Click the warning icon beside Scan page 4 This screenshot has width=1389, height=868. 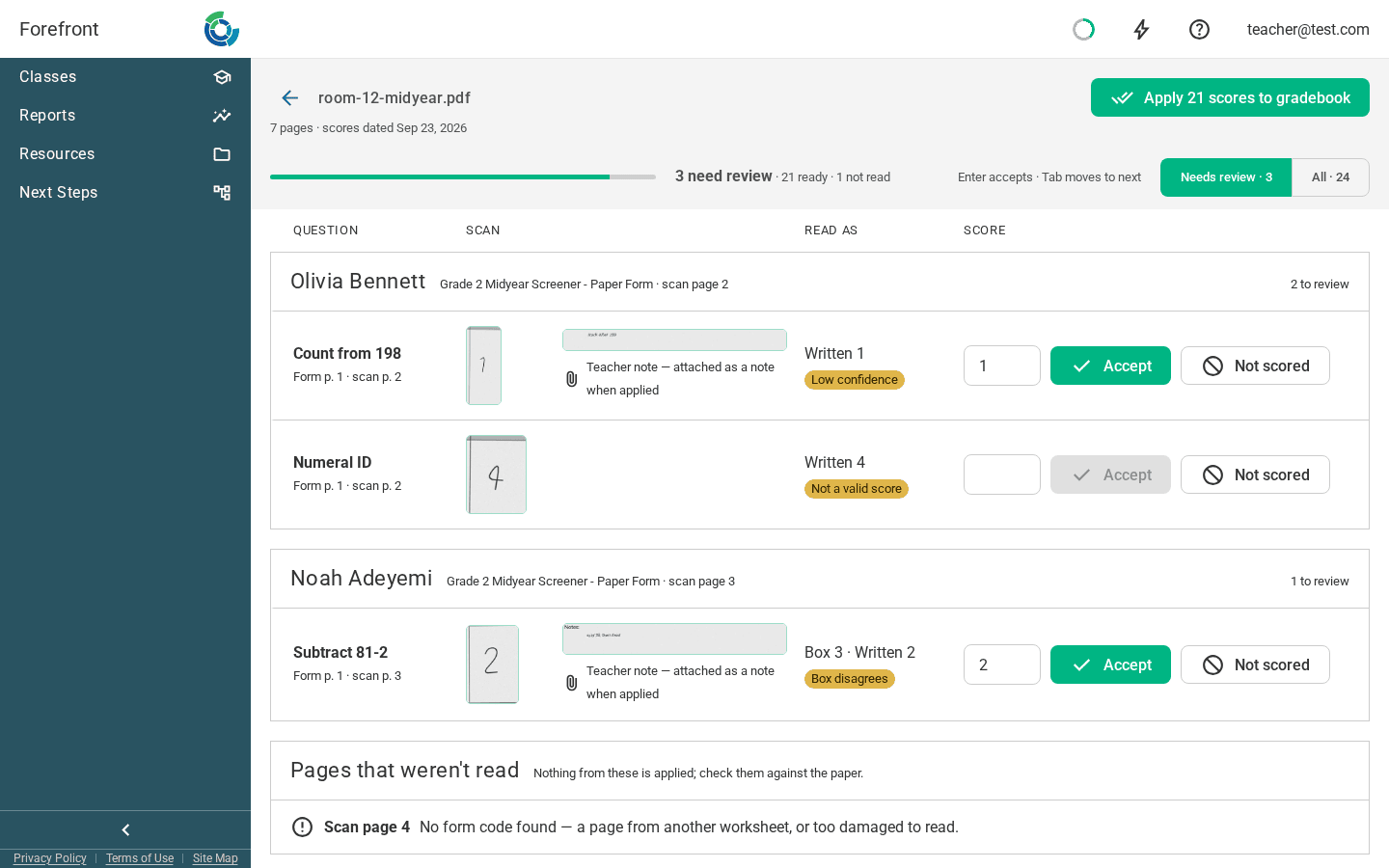[x=302, y=827]
